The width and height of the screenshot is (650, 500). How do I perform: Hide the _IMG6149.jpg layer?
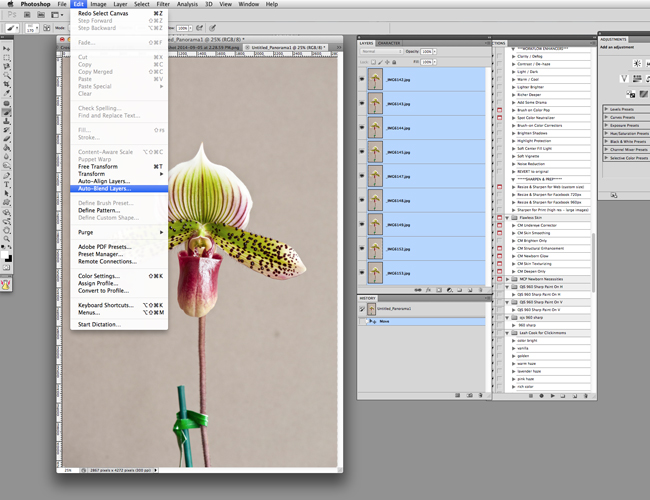click(x=362, y=224)
